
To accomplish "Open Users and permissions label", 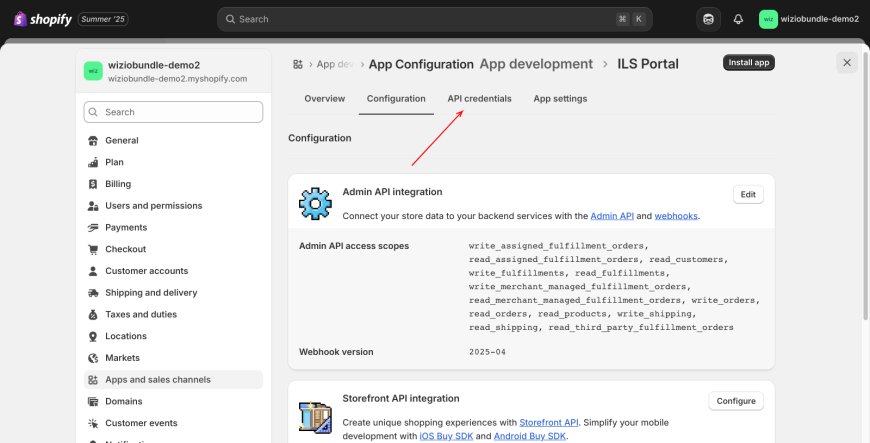I will [154, 206].
